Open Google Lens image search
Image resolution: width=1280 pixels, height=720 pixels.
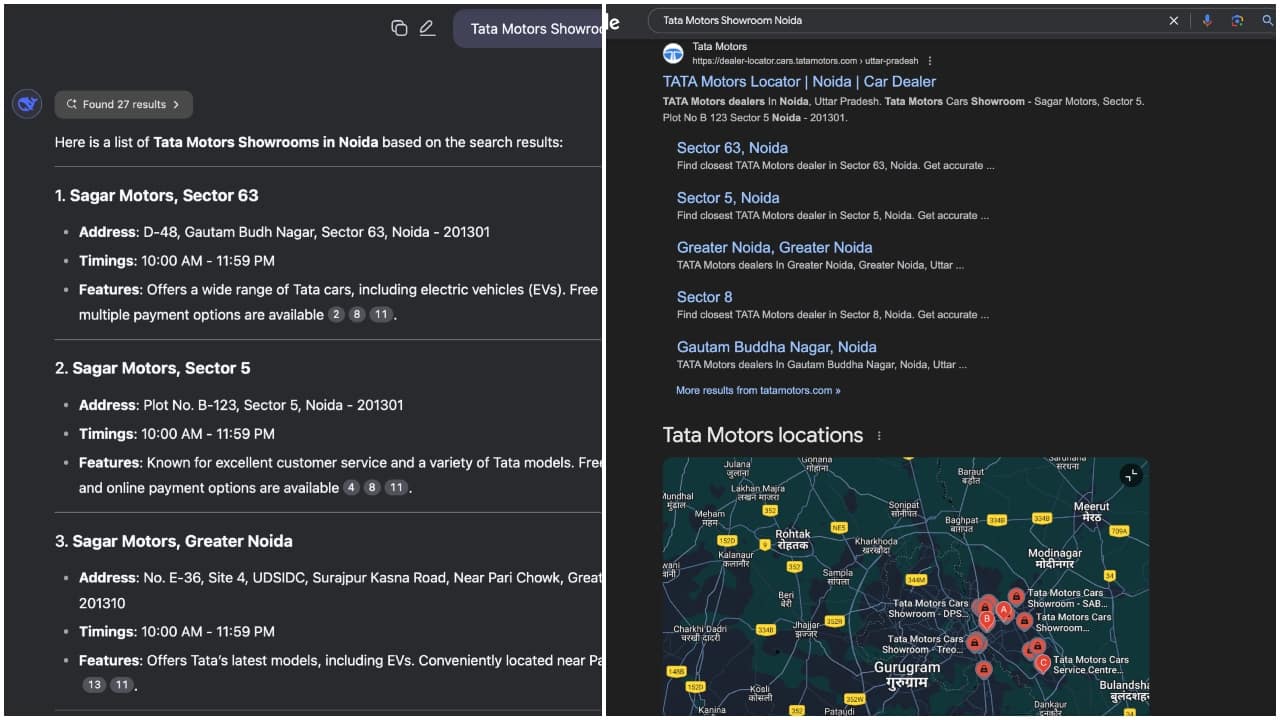1237,20
